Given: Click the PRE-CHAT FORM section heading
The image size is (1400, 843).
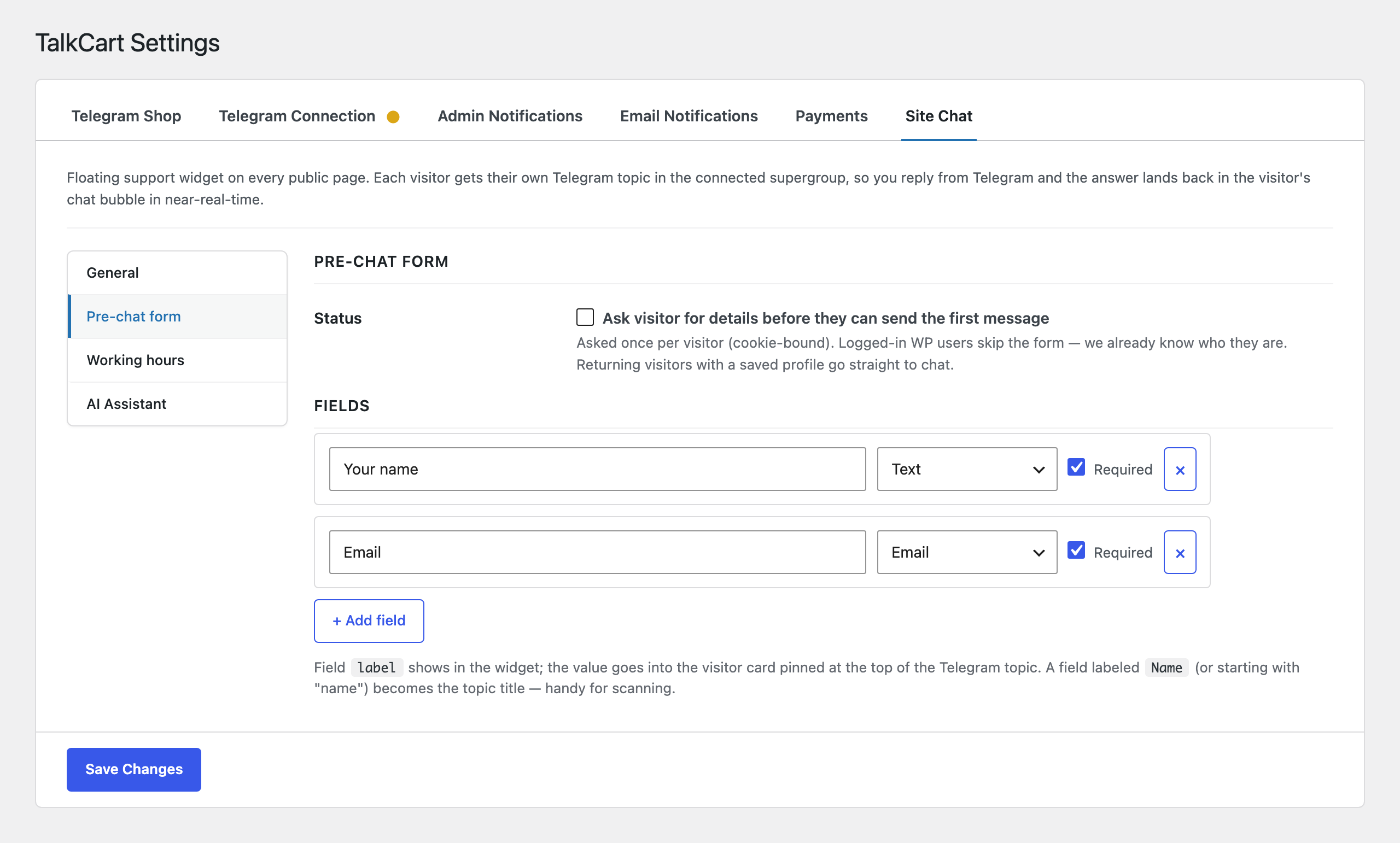Looking at the screenshot, I should 381,262.
